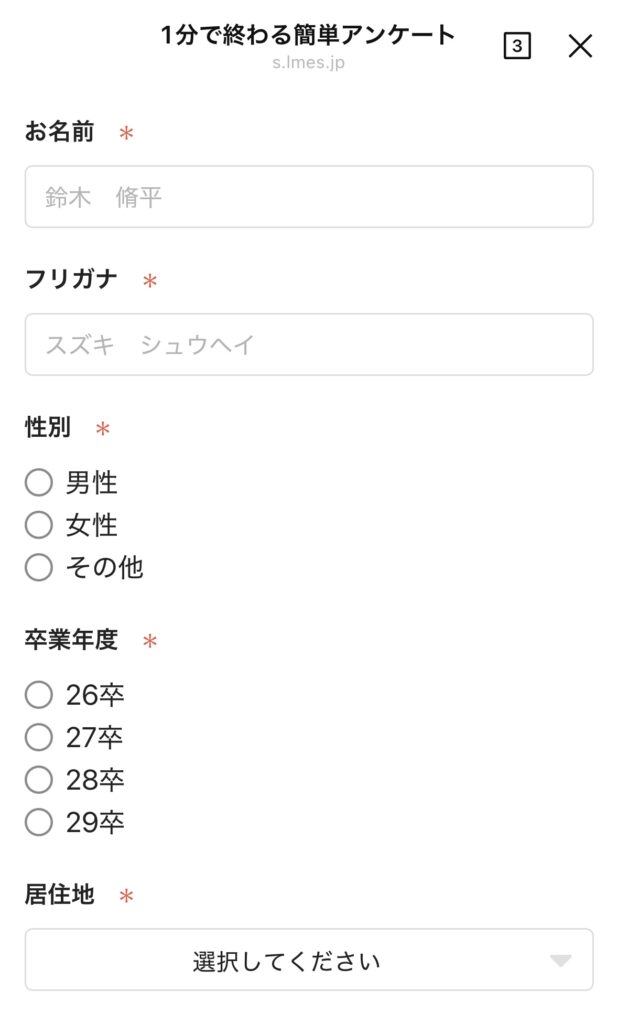The height and width of the screenshot is (1024, 618).
Task: Select the 27卒 radio option
Action: pos(39,738)
